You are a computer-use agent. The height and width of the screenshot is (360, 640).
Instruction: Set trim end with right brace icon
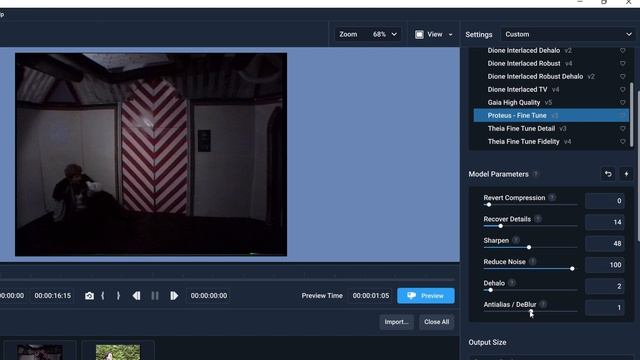click(118, 296)
